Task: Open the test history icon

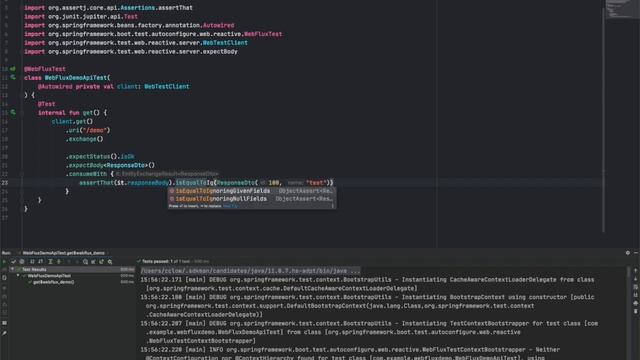Action: [x=85, y=262]
